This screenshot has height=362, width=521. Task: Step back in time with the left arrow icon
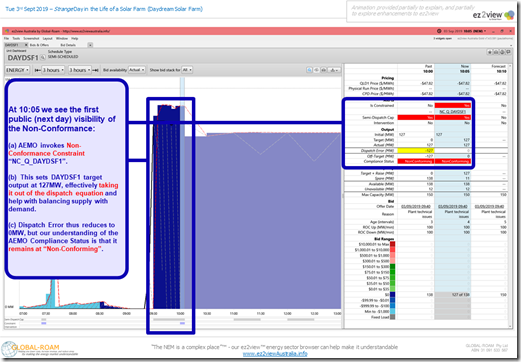(38, 70)
